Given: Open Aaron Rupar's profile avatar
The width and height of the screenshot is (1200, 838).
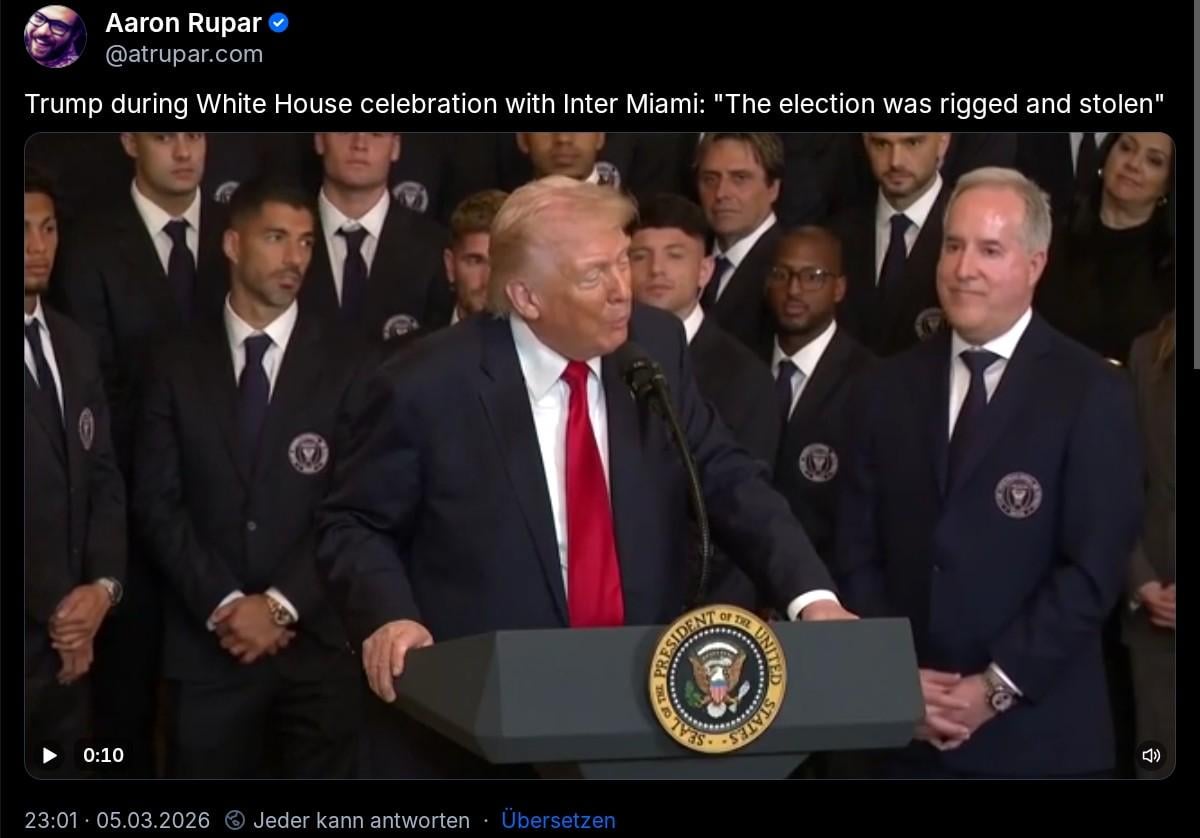Looking at the screenshot, I should pyautogui.click(x=55, y=37).
